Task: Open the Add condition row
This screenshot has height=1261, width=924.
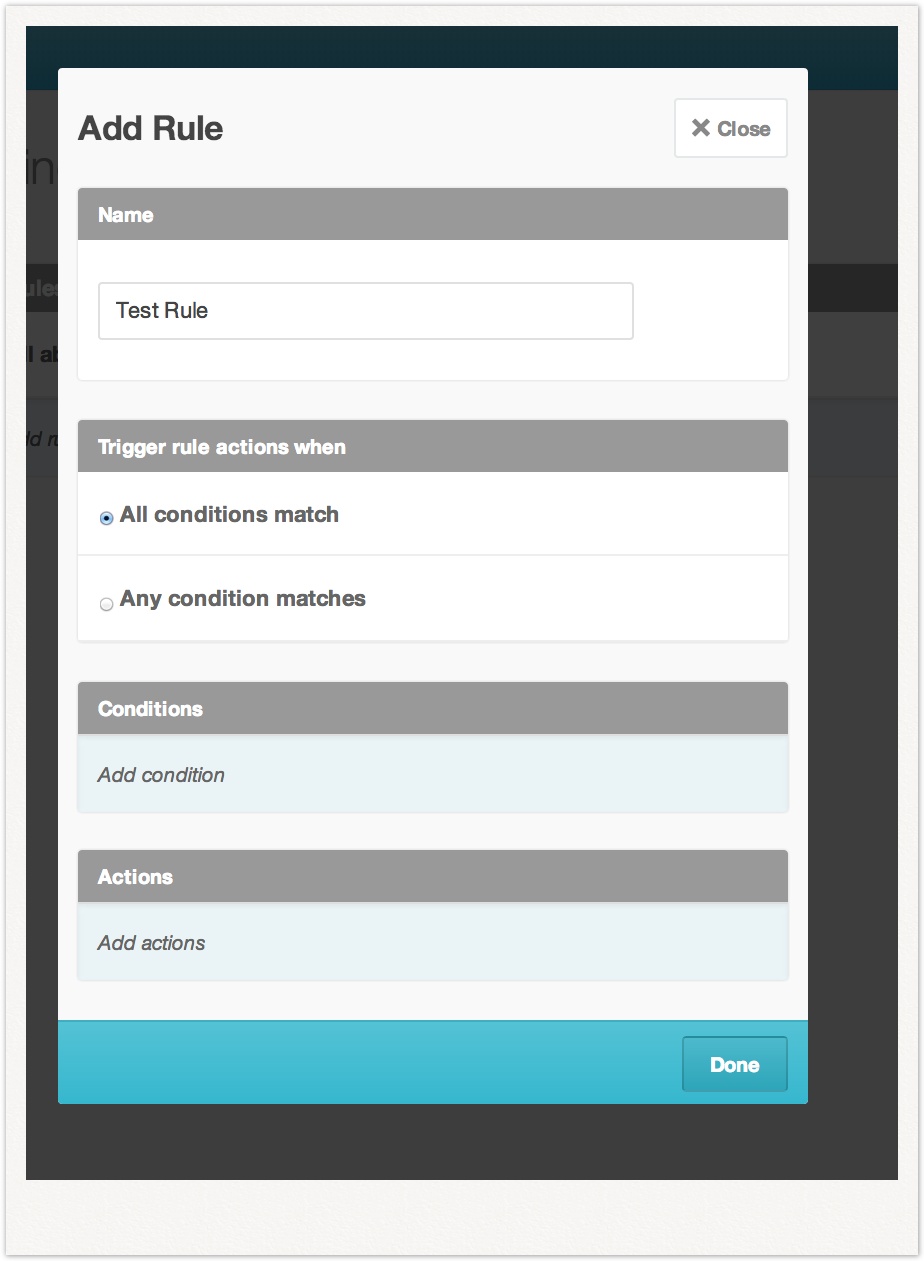Action: point(433,774)
